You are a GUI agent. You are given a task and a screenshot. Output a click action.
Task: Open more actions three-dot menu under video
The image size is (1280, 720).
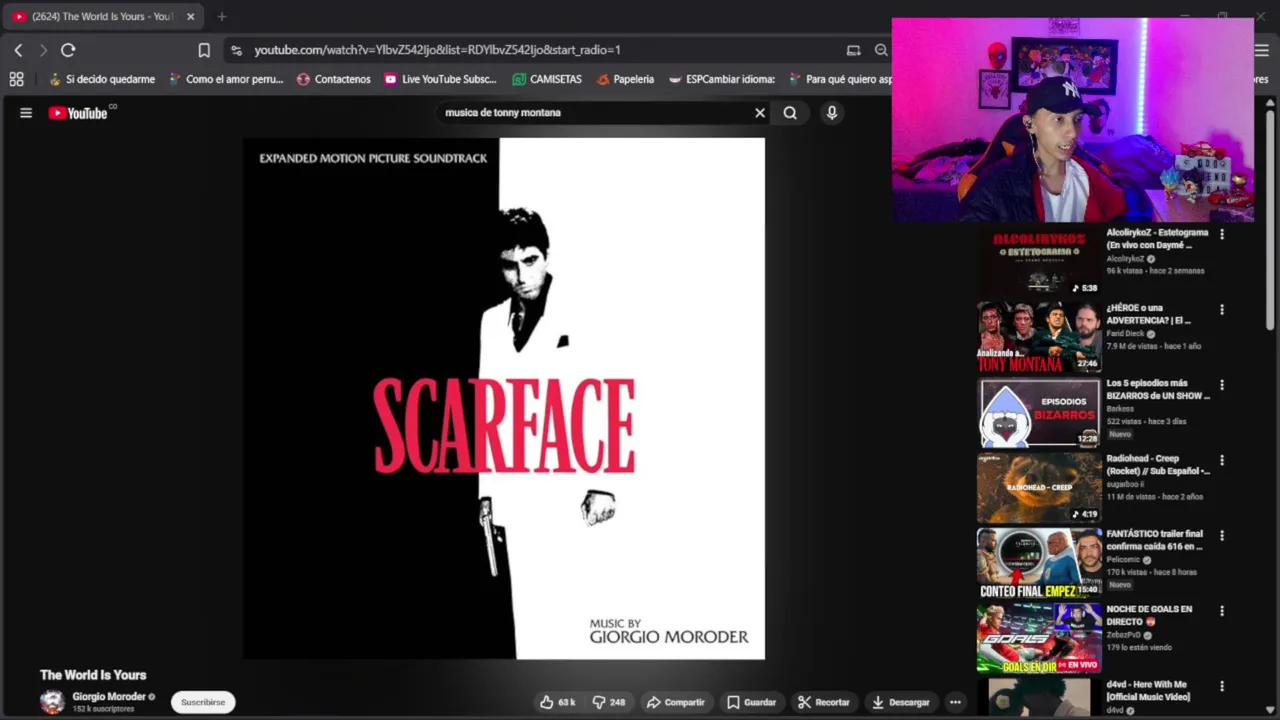955,702
